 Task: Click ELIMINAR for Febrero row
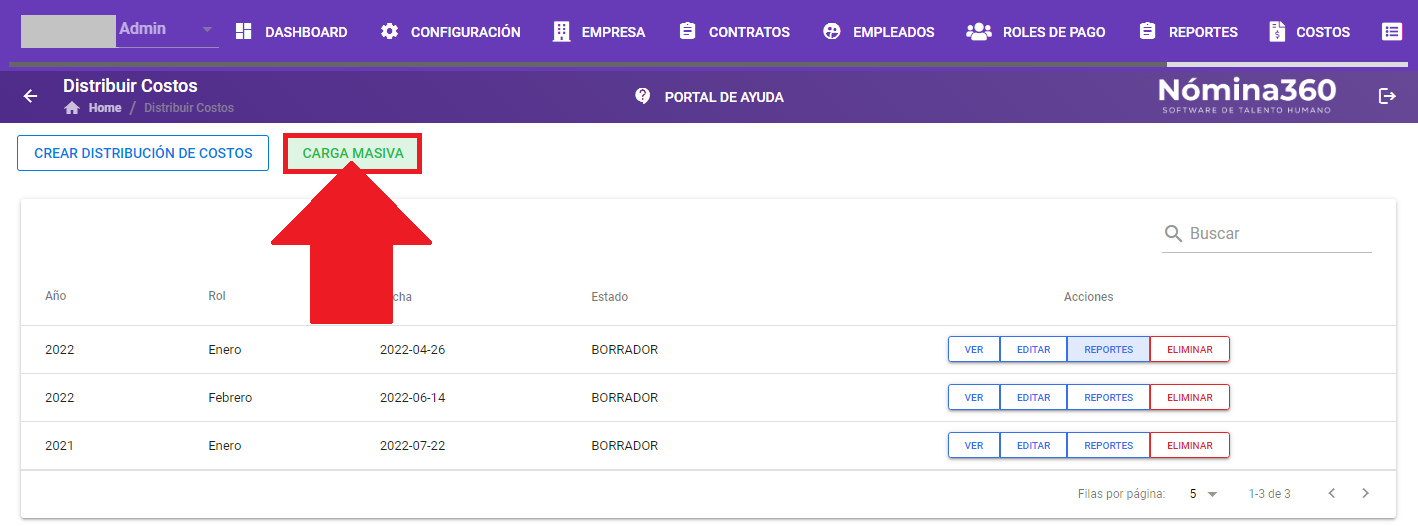[1190, 398]
